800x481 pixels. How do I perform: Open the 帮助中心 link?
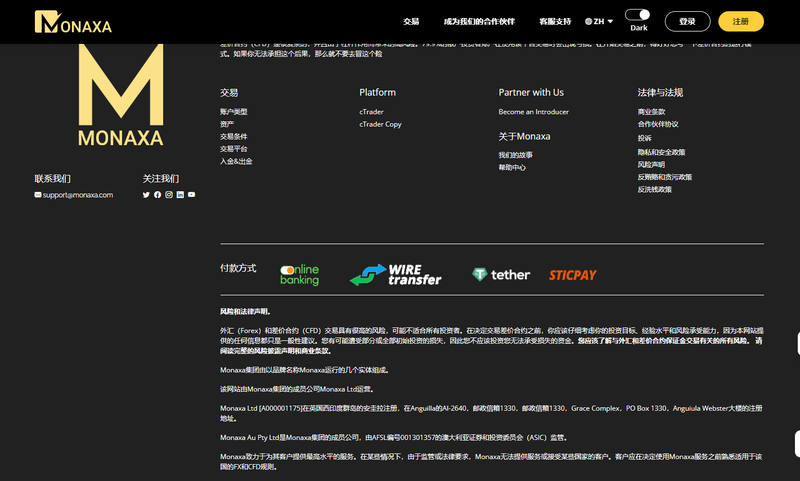click(512, 167)
